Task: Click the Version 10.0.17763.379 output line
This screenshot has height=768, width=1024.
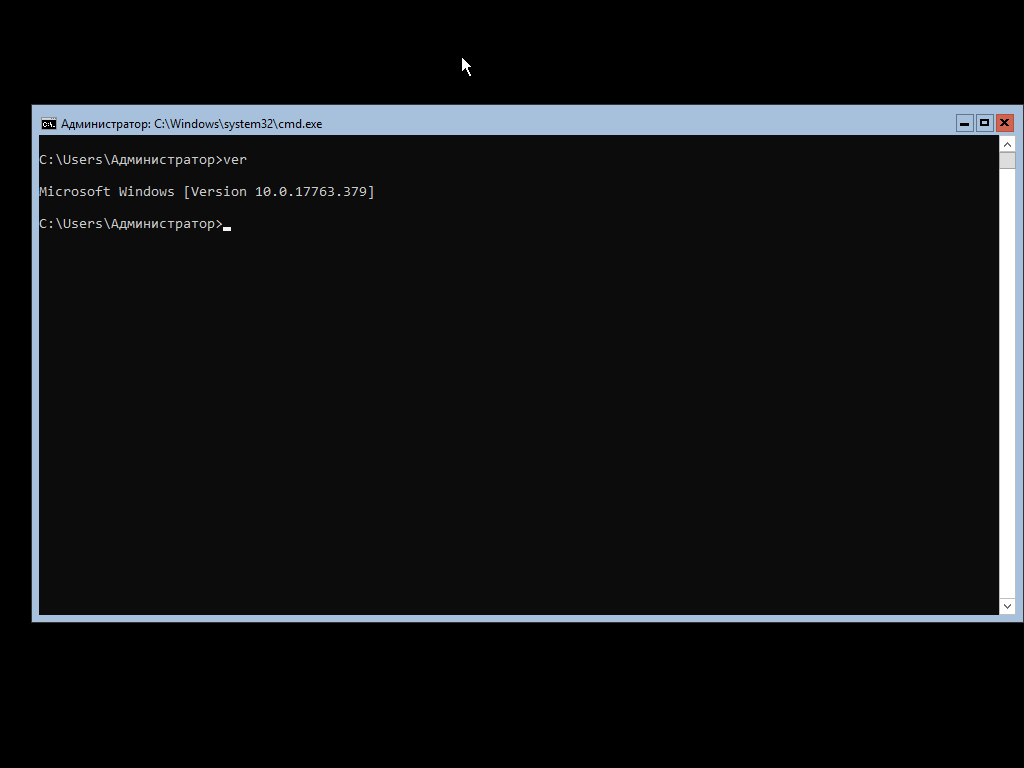Action: [207, 192]
